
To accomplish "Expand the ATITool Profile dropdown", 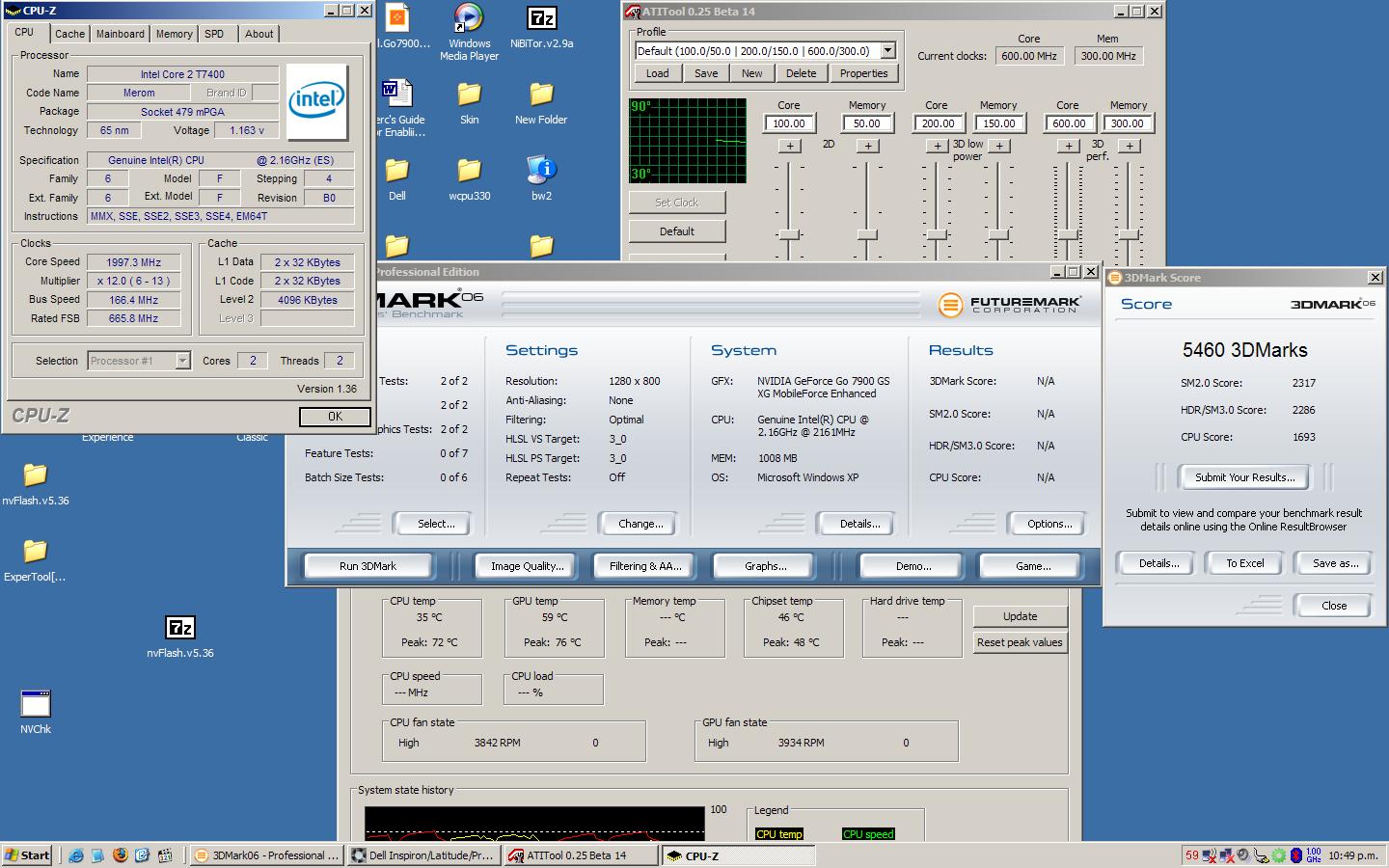I will [x=887, y=51].
